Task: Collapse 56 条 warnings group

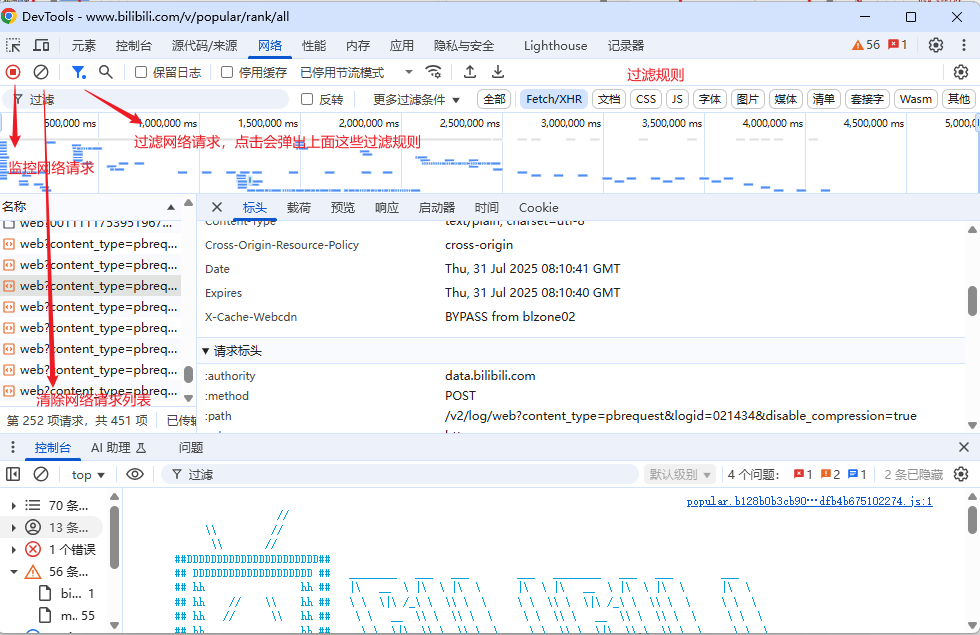Action: click(13, 571)
